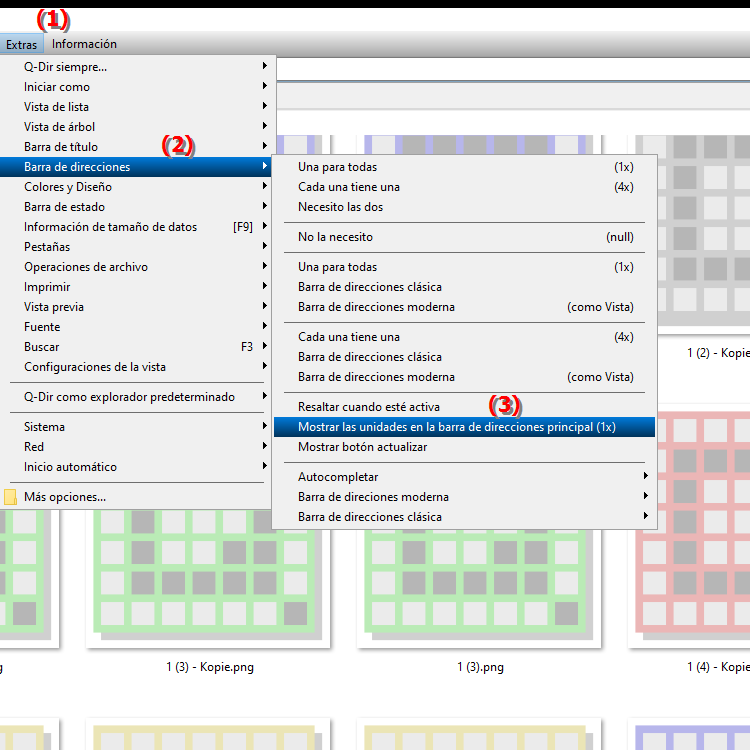Open the Red submenu

(136, 447)
